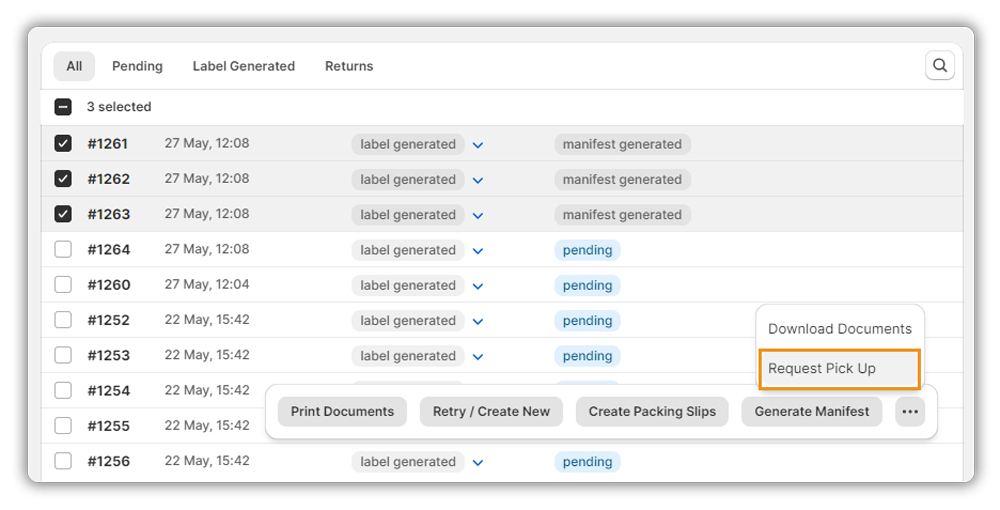Image resolution: width=1000 pixels, height=510 pixels.
Task: Open order #1262 number
Action: tap(108, 179)
